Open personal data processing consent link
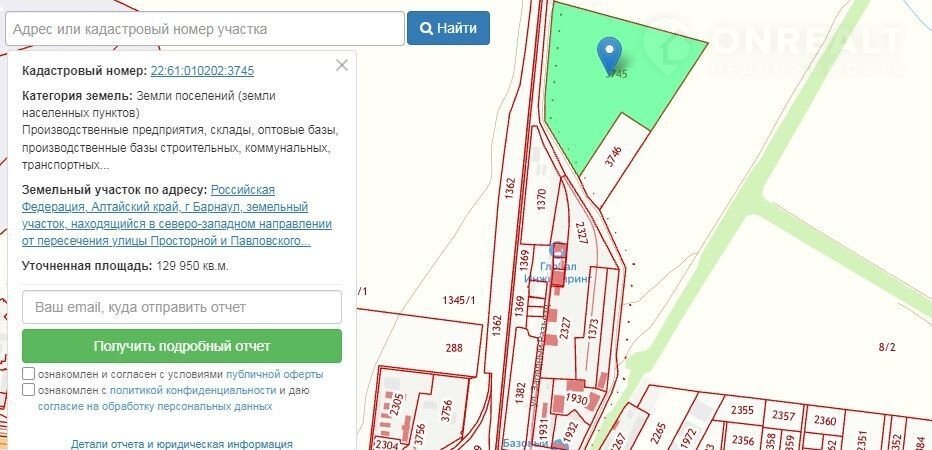932x450 pixels. [x=155, y=407]
